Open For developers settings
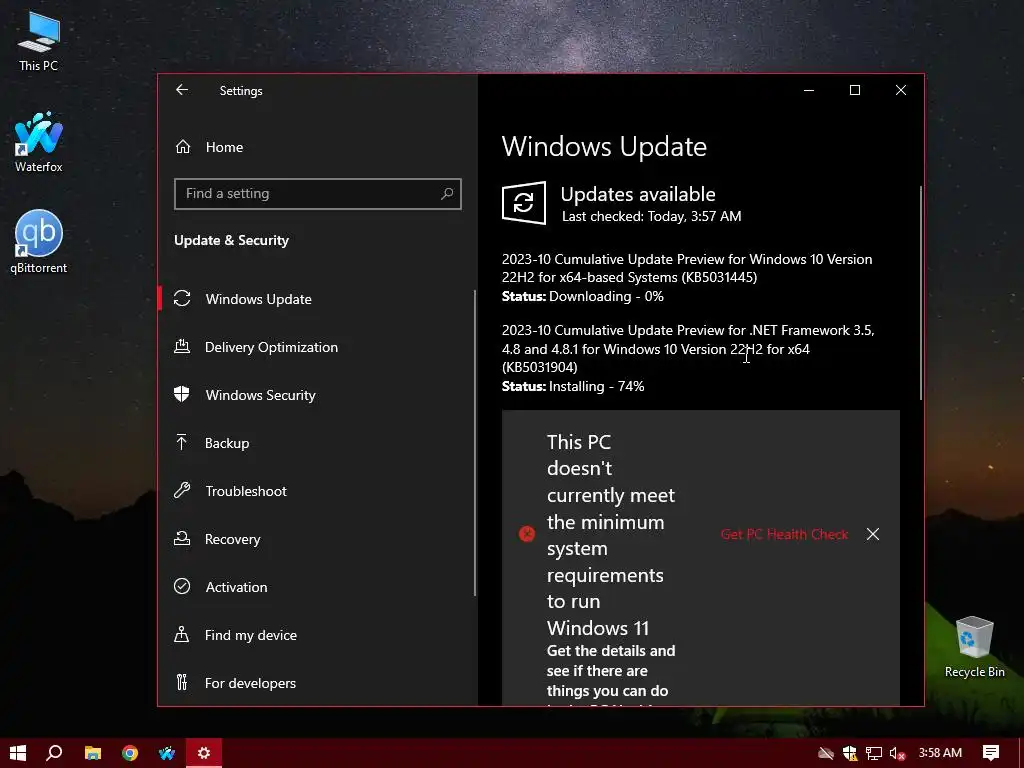 pos(317,682)
